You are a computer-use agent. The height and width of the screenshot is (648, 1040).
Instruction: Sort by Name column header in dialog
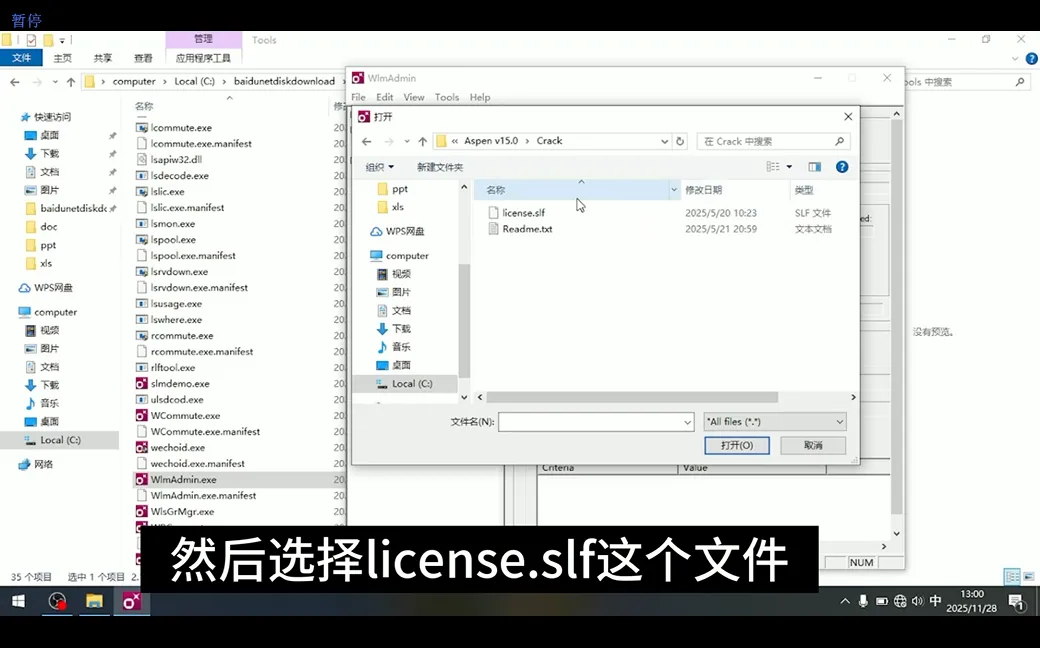click(x=574, y=190)
